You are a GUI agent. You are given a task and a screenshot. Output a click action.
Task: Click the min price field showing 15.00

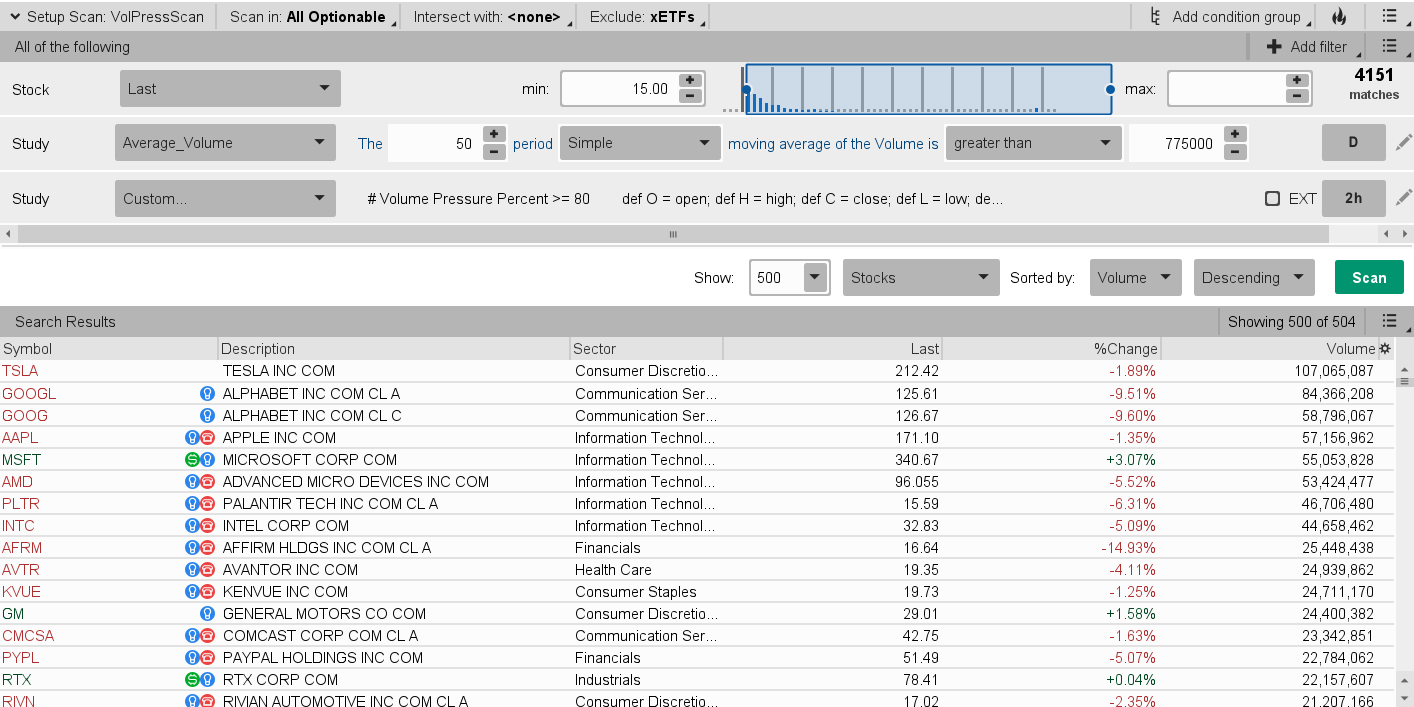[x=620, y=88]
